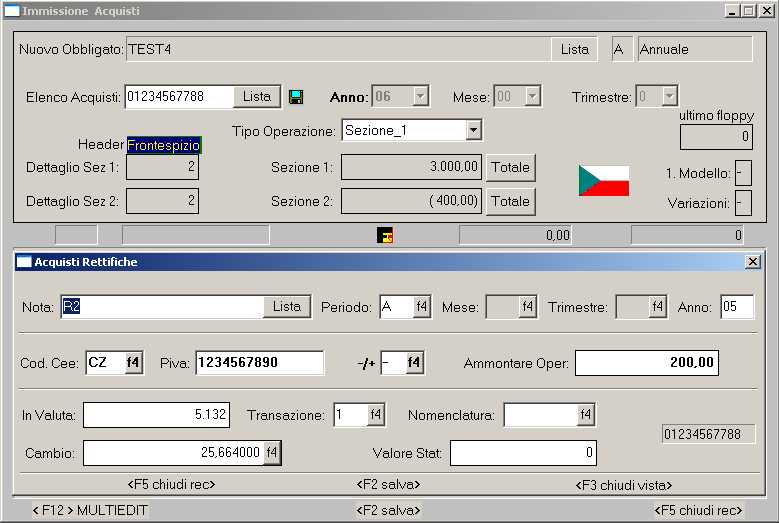The height and width of the screenshot is (523, 779).
Task: Click Totale button for Sezione 2
Action: click(510, 201)
